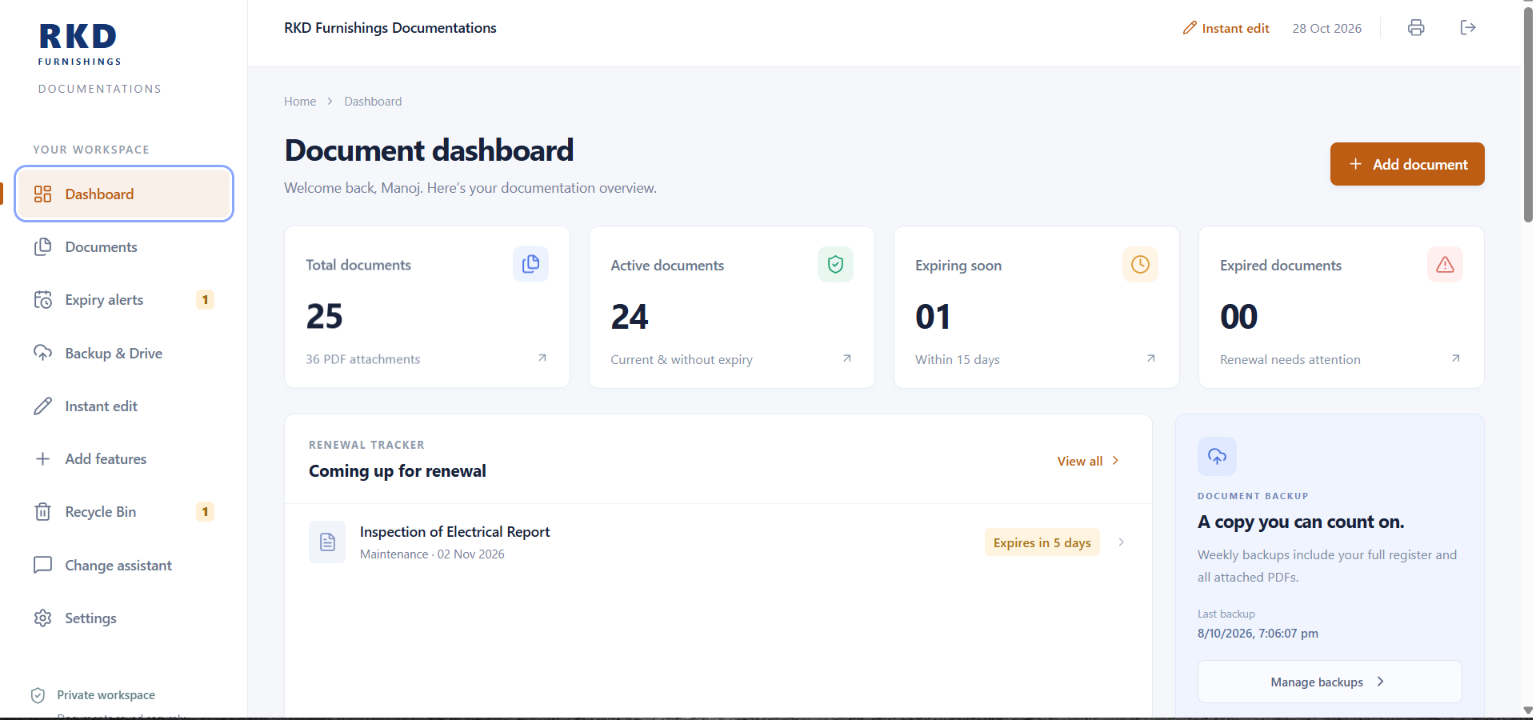Click View all in renewal tracker

pos(1088,461)
